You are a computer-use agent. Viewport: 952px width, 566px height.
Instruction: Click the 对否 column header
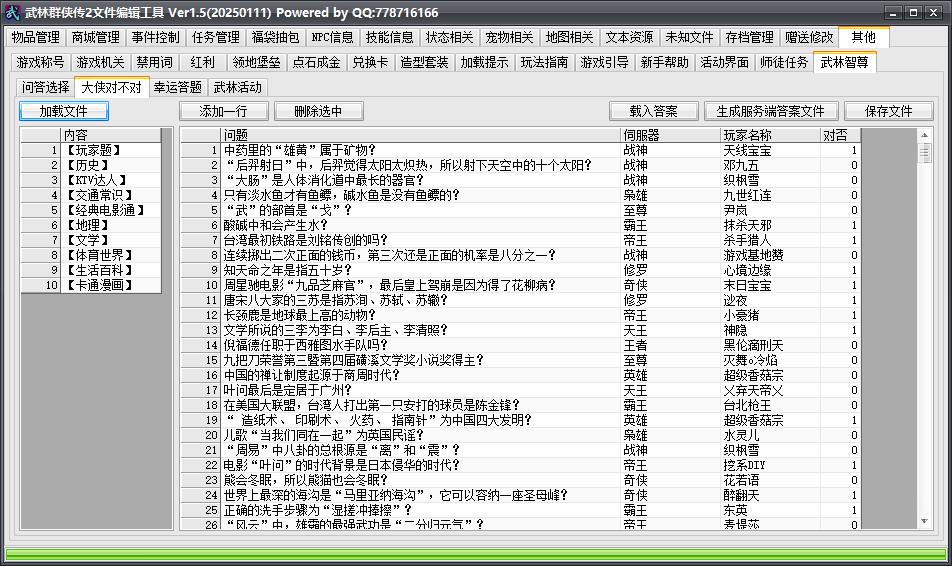tap(841, 135)
